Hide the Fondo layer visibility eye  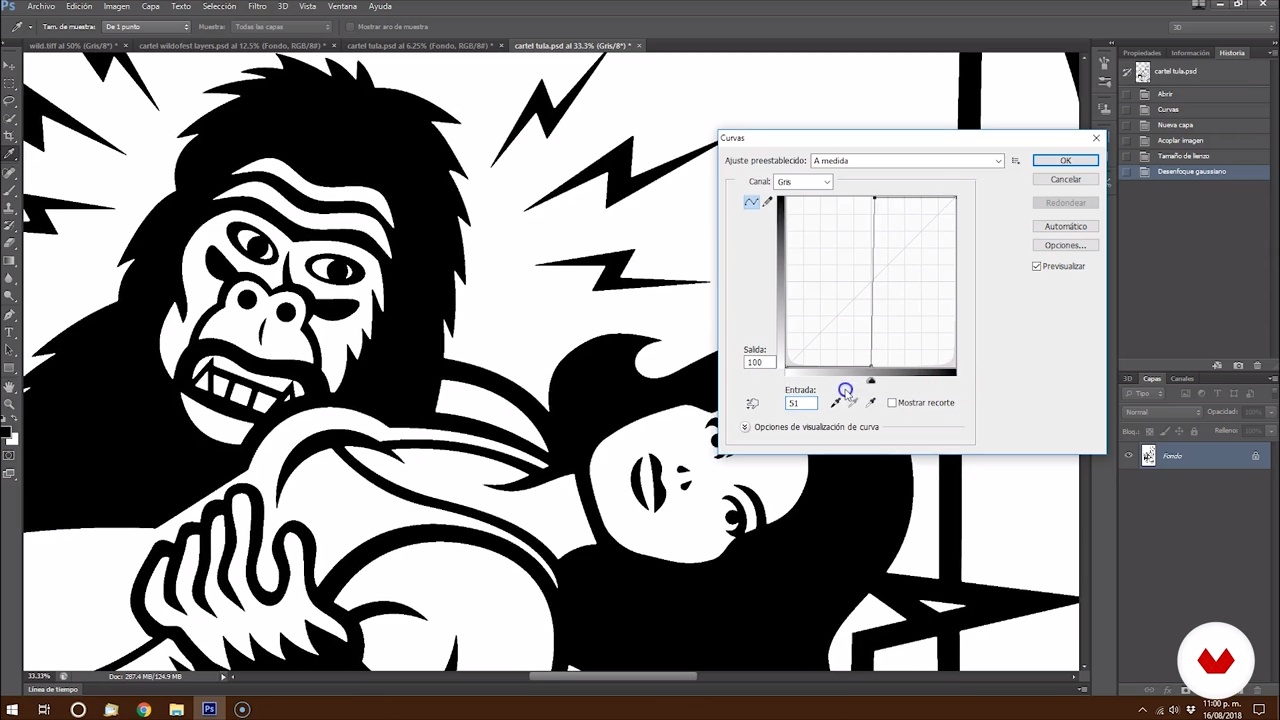1129,456
